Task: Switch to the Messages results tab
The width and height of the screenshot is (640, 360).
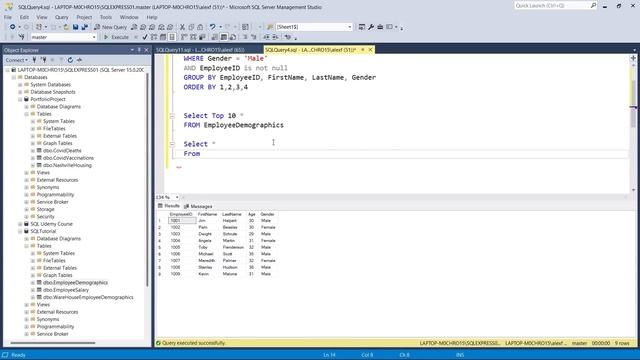Action: point(198,207)
